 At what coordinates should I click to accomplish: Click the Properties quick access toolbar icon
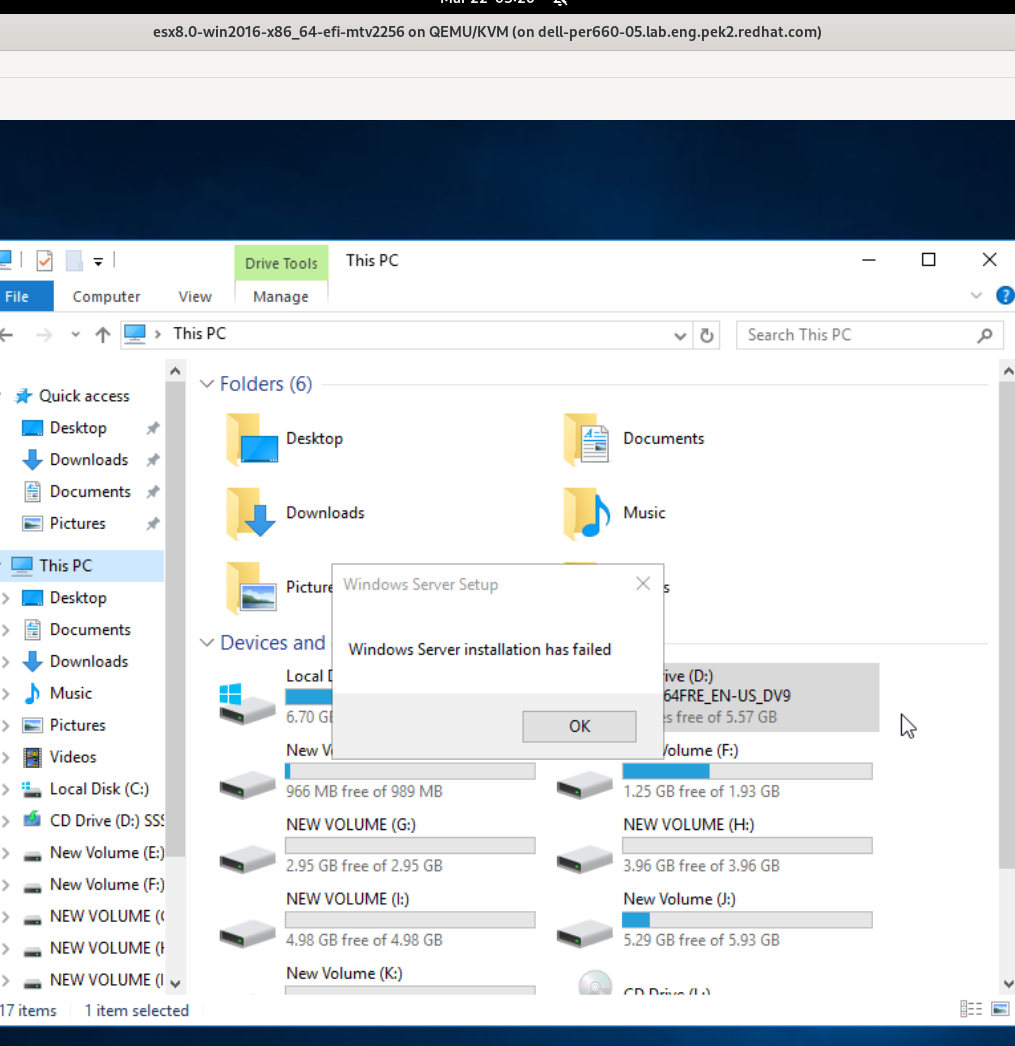point(45,260)
